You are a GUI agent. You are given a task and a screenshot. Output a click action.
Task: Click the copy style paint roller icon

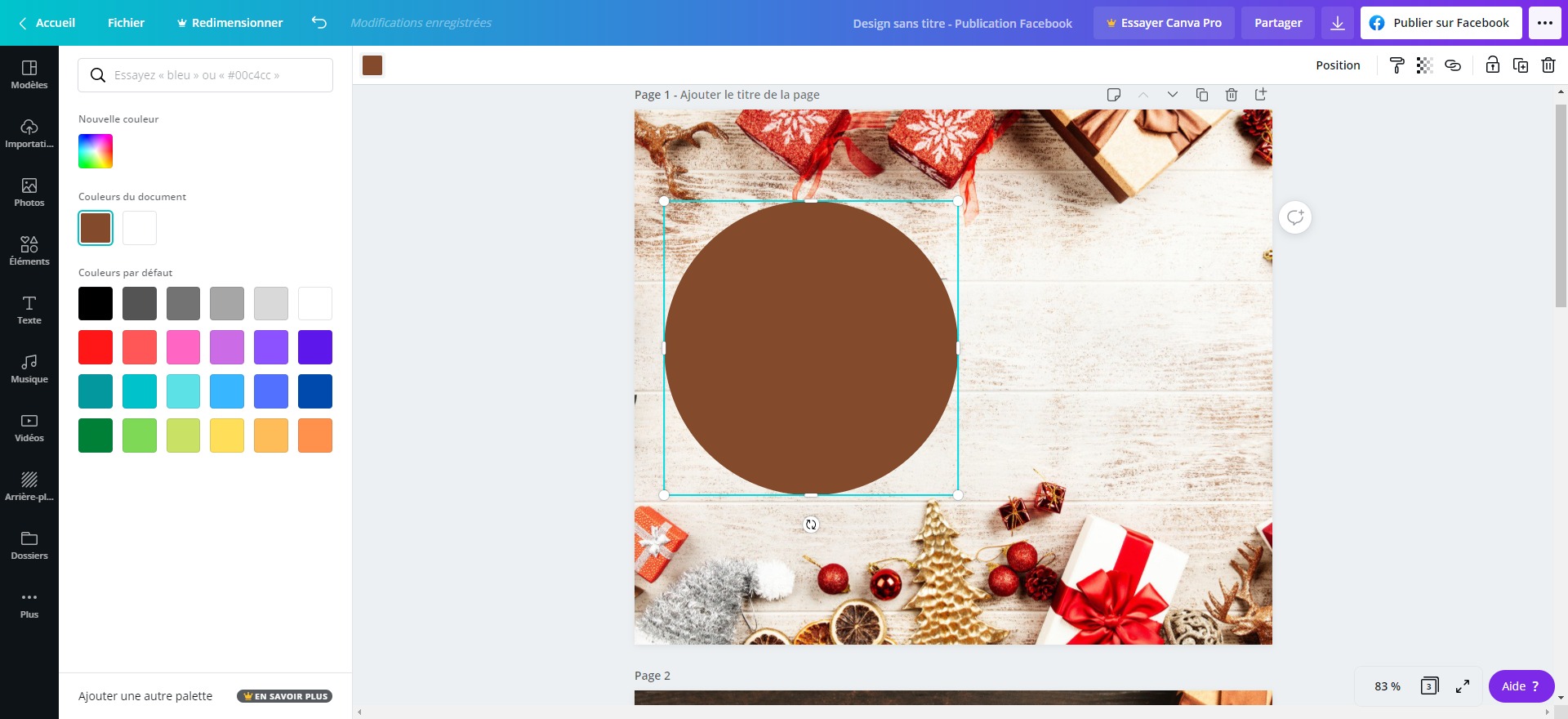1397,65
